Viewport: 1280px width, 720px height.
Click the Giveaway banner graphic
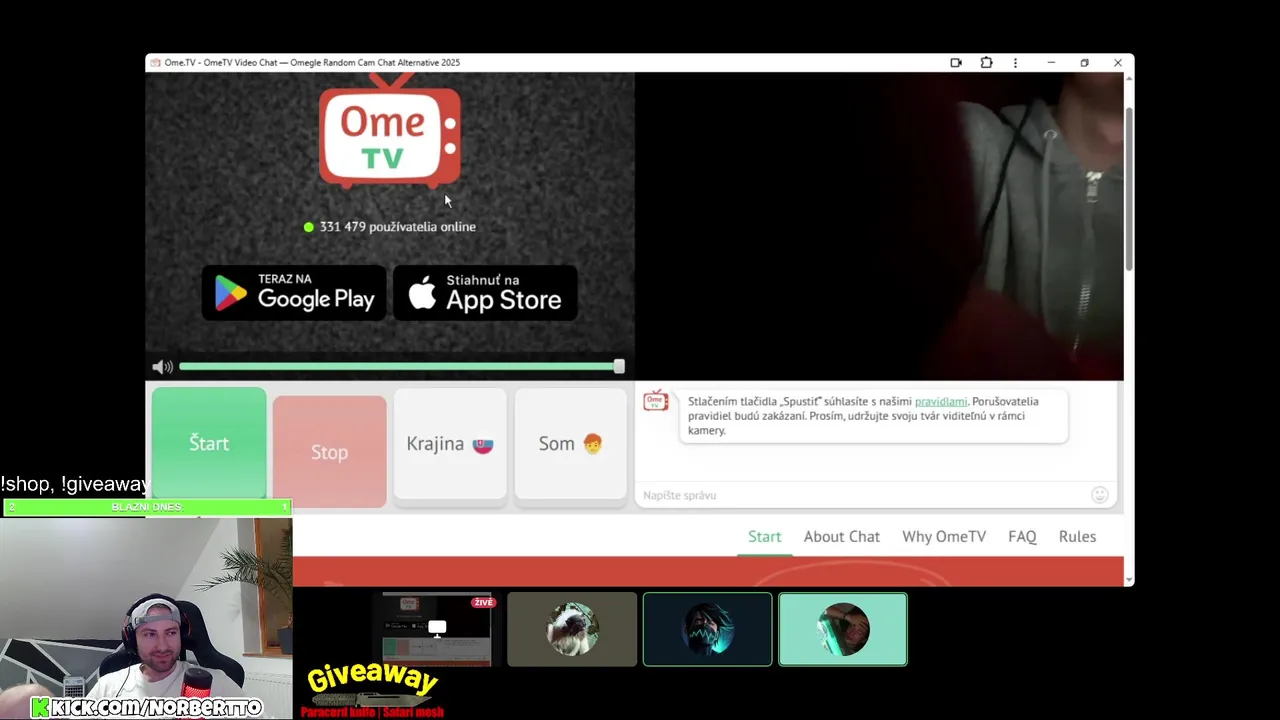373,690
